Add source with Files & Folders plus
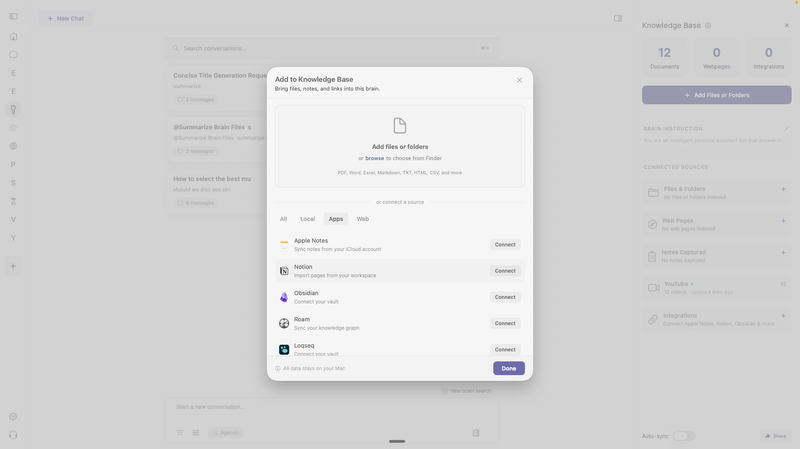The width and height of the screenshot is (800, 449). pyautogui.click(x=783, y=189)
